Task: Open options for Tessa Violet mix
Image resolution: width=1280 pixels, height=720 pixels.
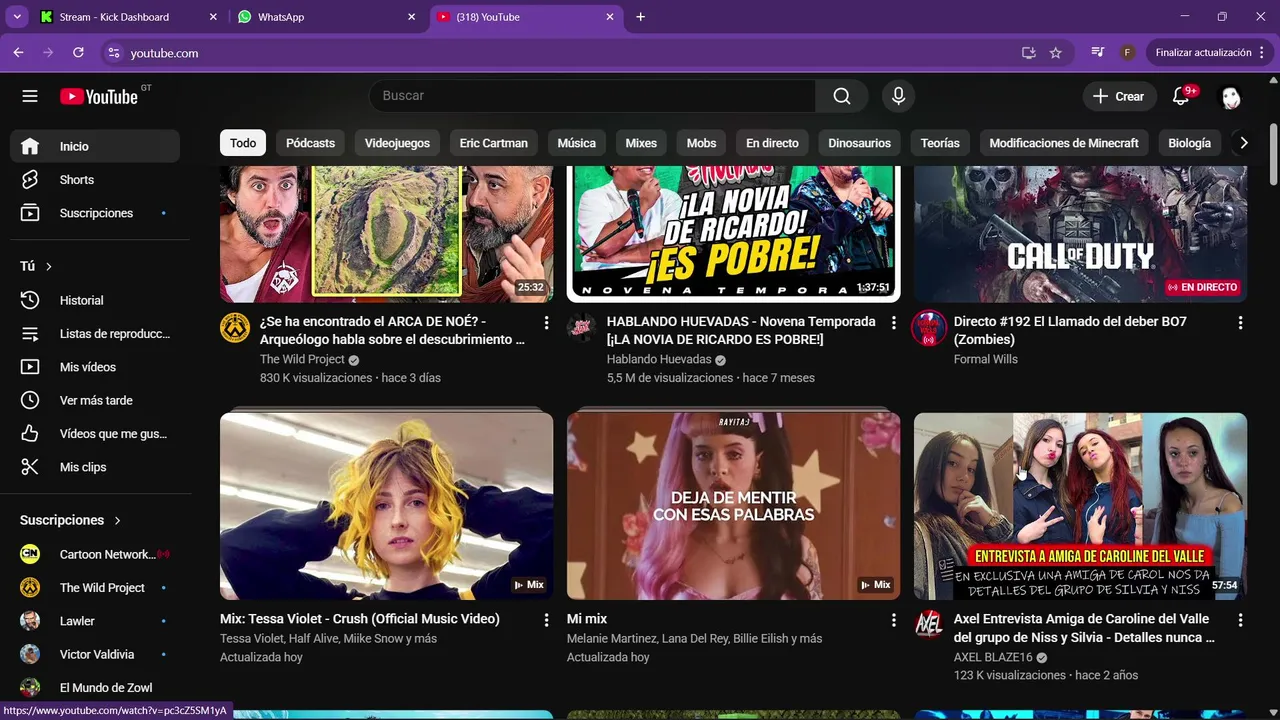Action: (x=546, y=620)
